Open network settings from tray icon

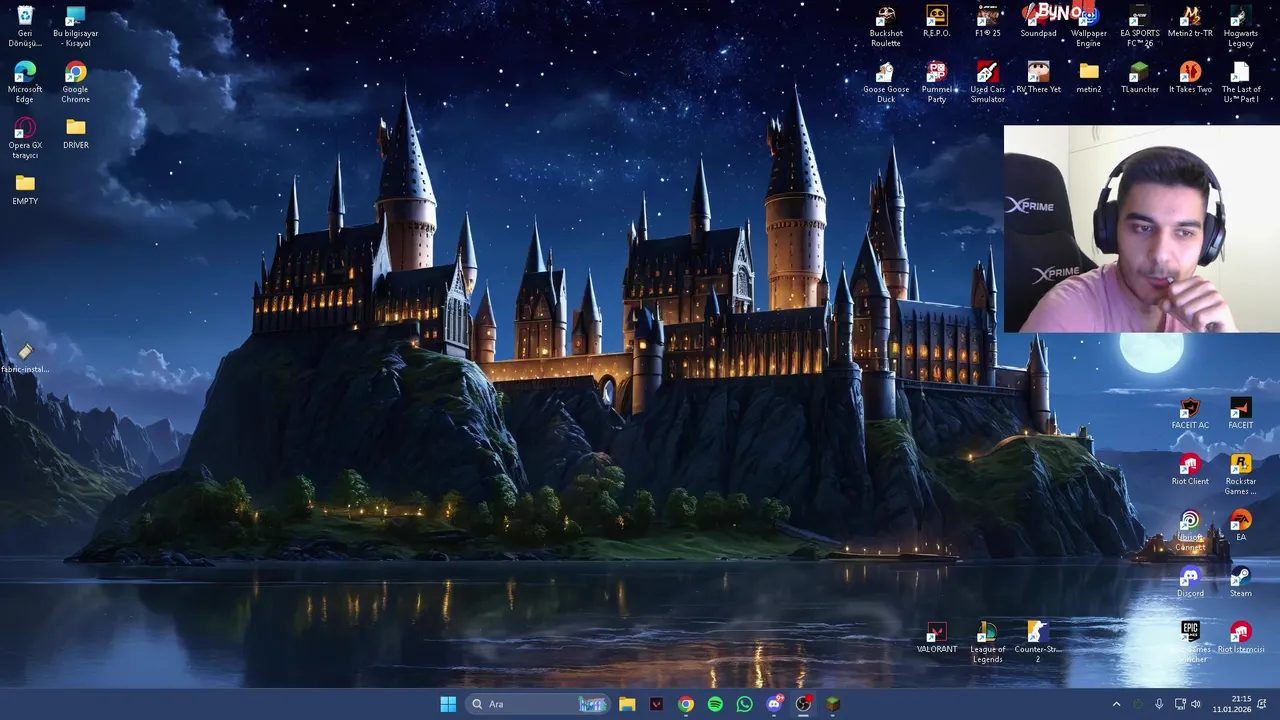[x=1179, y=704]
